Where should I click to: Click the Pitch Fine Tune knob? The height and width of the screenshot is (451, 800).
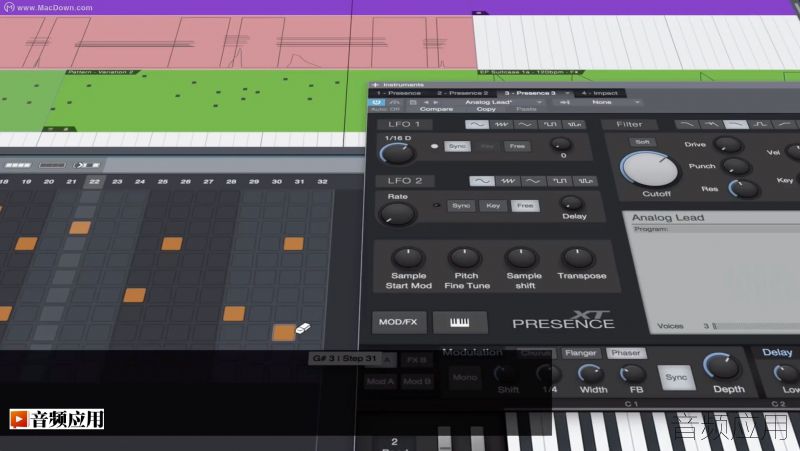coord(465,258)
